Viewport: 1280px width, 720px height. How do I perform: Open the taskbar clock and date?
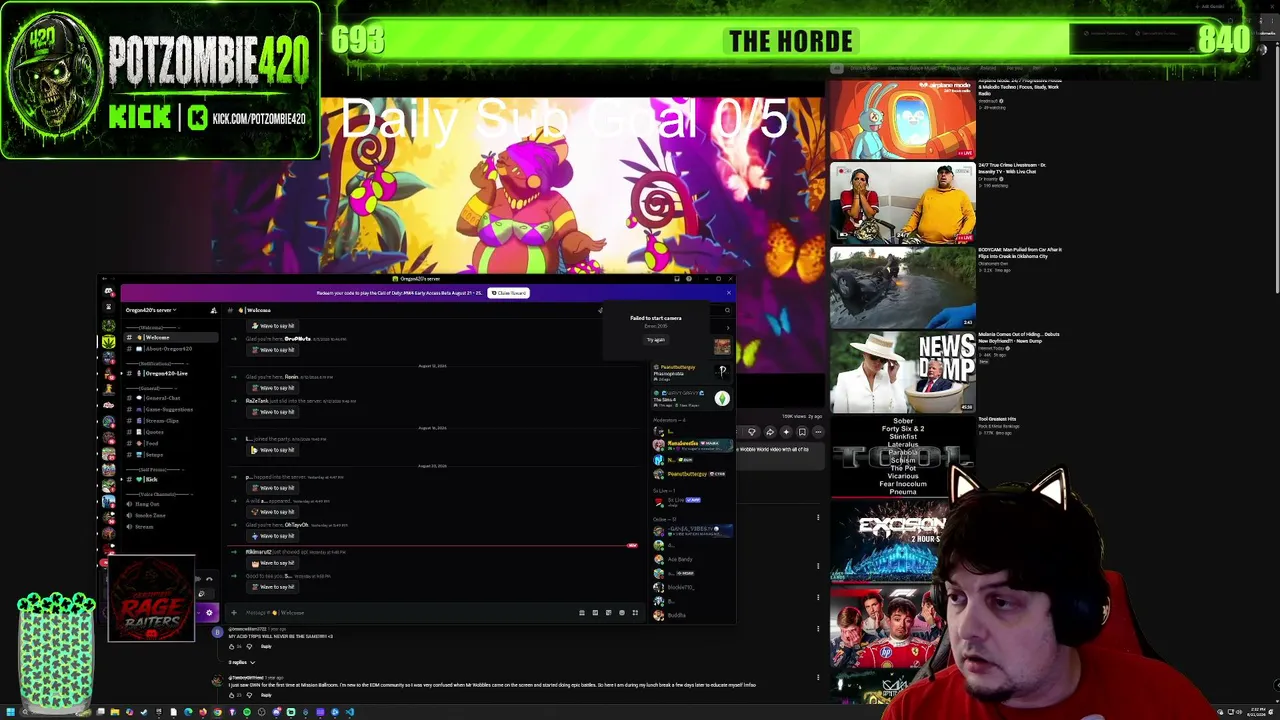[x=1255, y=712]
